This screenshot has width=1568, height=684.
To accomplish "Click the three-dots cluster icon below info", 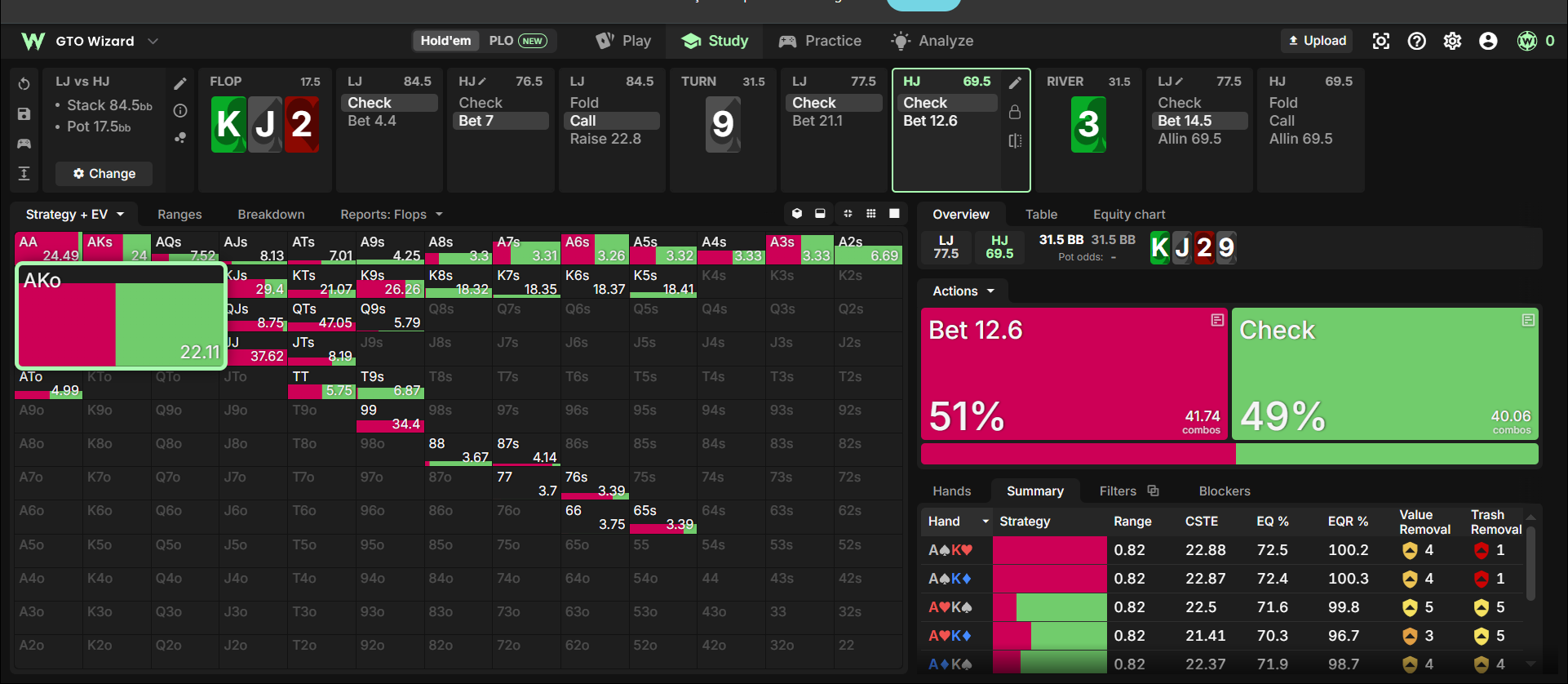I will point(180,138).
